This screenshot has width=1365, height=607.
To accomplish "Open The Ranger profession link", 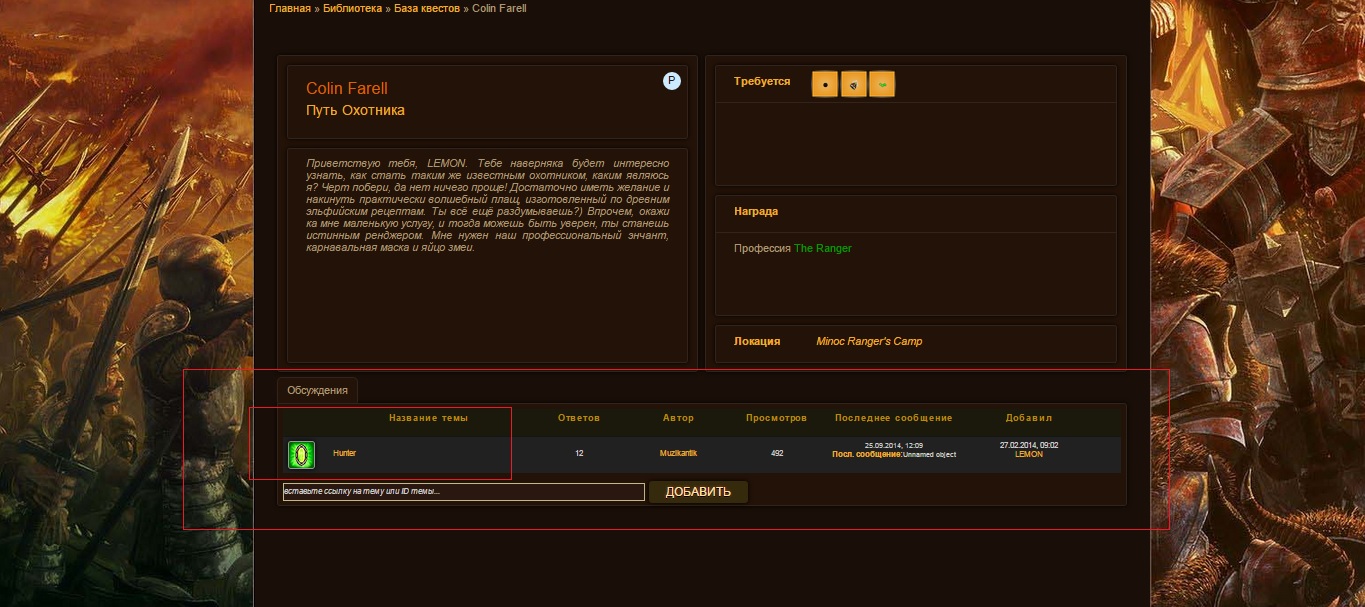I will tap(823, 248).
